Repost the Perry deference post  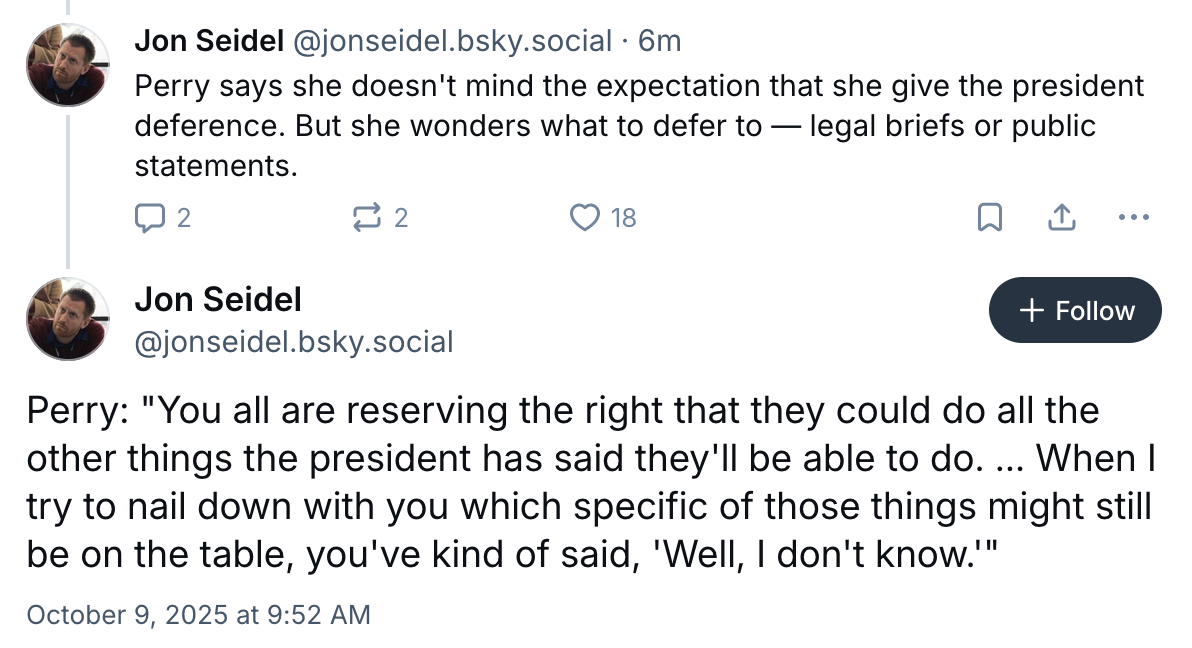(366, 217)
